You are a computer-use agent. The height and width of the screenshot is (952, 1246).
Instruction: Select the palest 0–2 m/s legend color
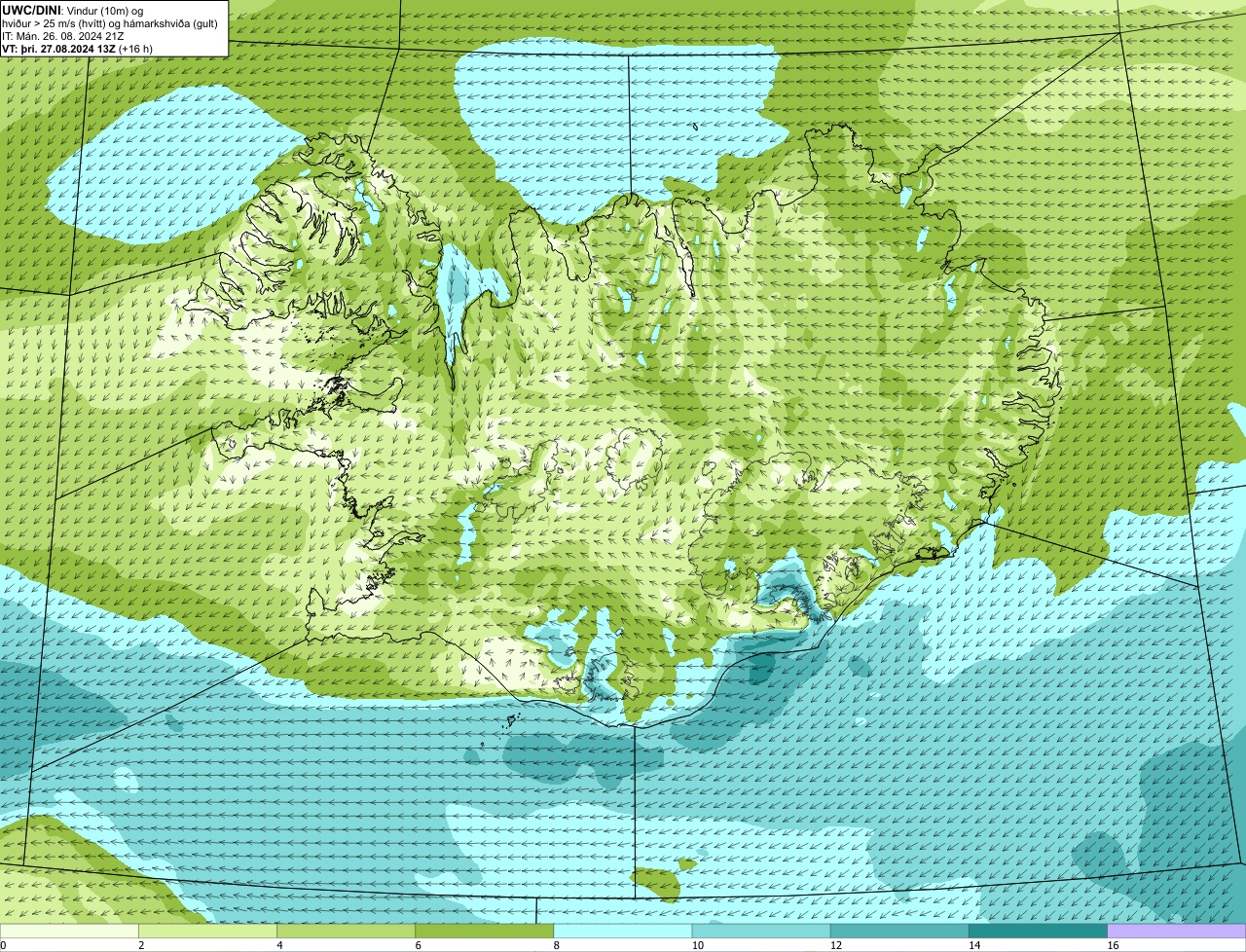69,931
